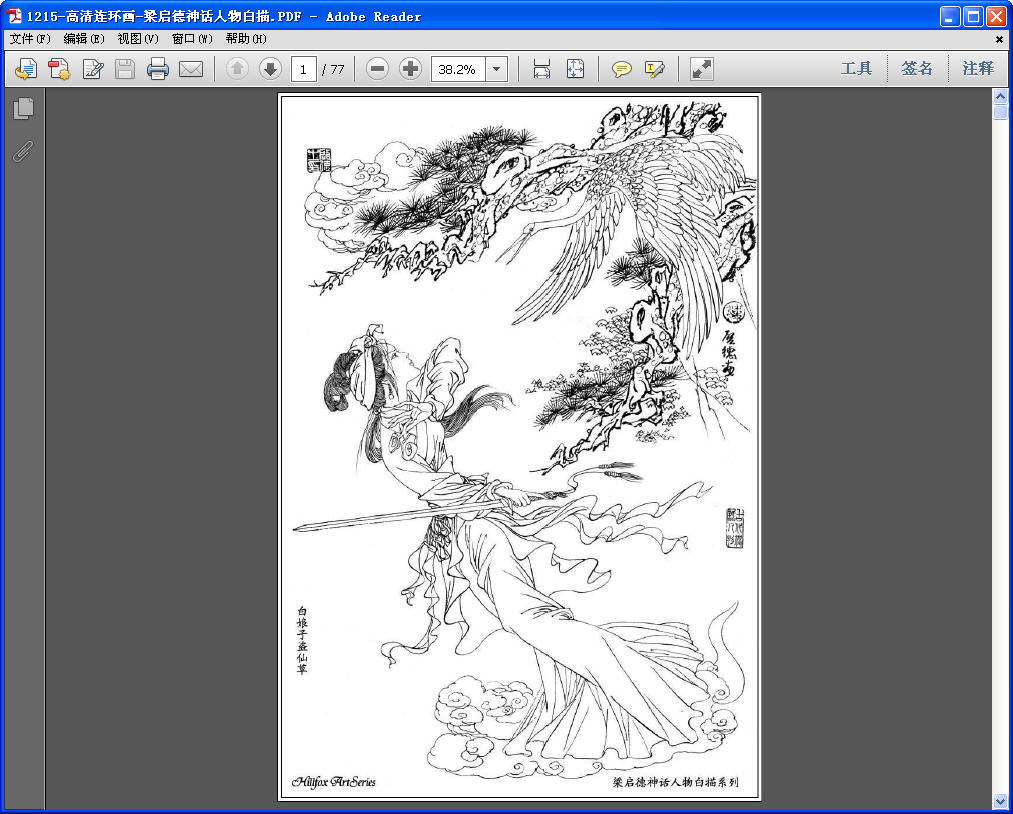This screenshot has width=1013, height=814.
Task: Click the 白娘子盗仙草 caption text
Action: [x=302, y=640]
